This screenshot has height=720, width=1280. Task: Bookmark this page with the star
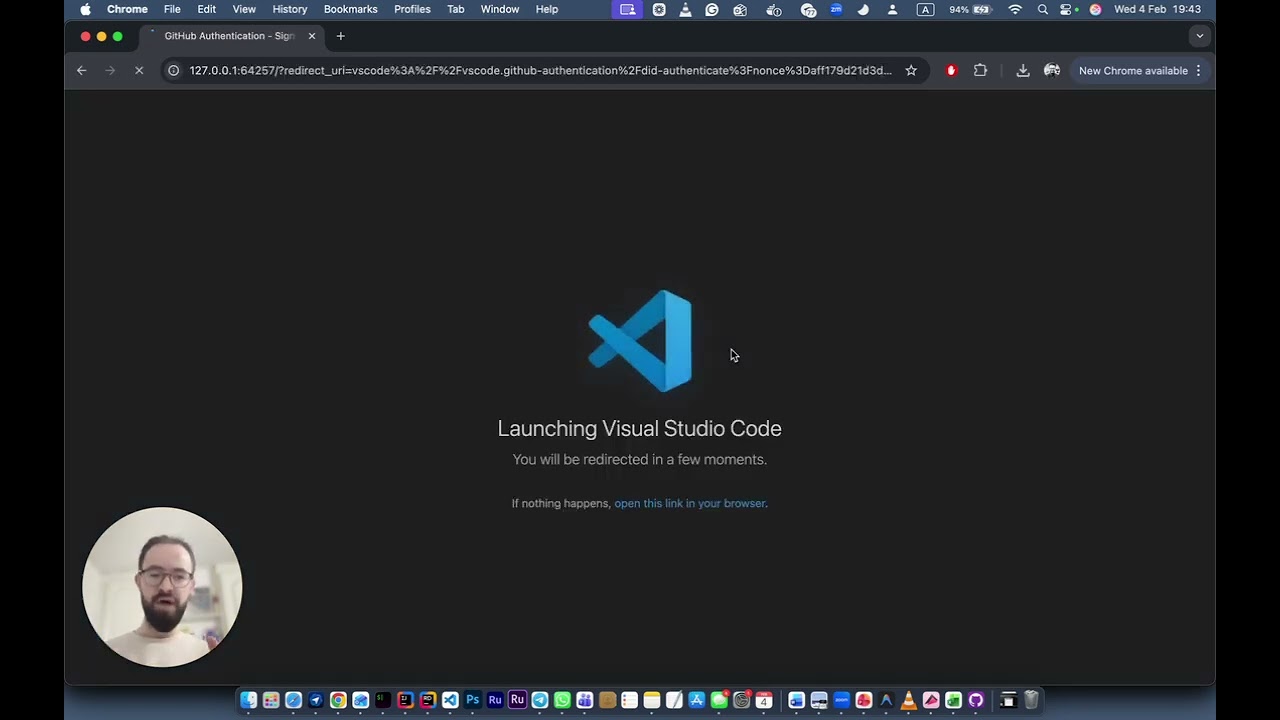click(911, 71)
